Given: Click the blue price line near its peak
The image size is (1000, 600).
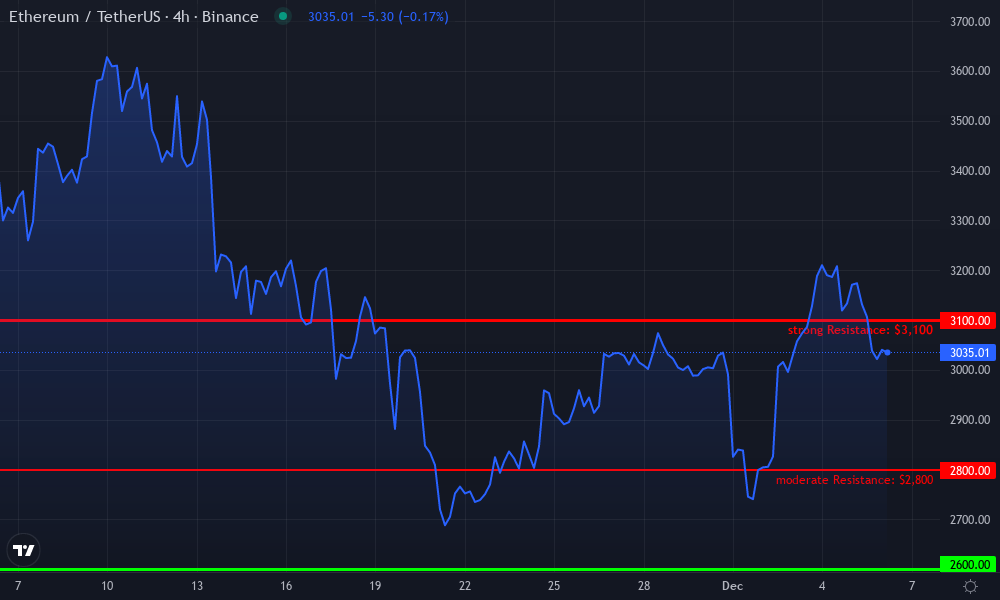Looking at the screenshot, I should pyautogui.click(x=107, y=58).
